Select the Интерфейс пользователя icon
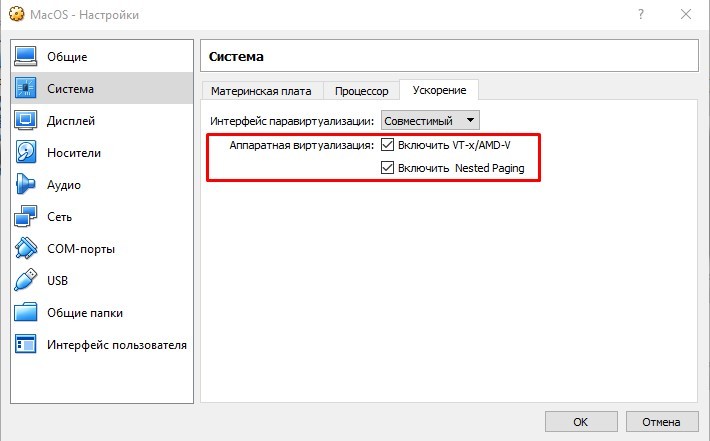This screenshot has width=710, height=441. click(x=26, y=345)
